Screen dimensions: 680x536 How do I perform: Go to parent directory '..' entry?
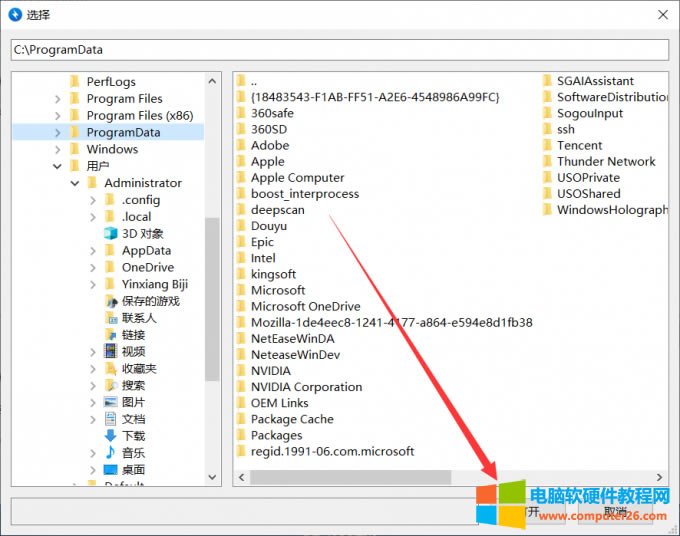click(254, 81)
